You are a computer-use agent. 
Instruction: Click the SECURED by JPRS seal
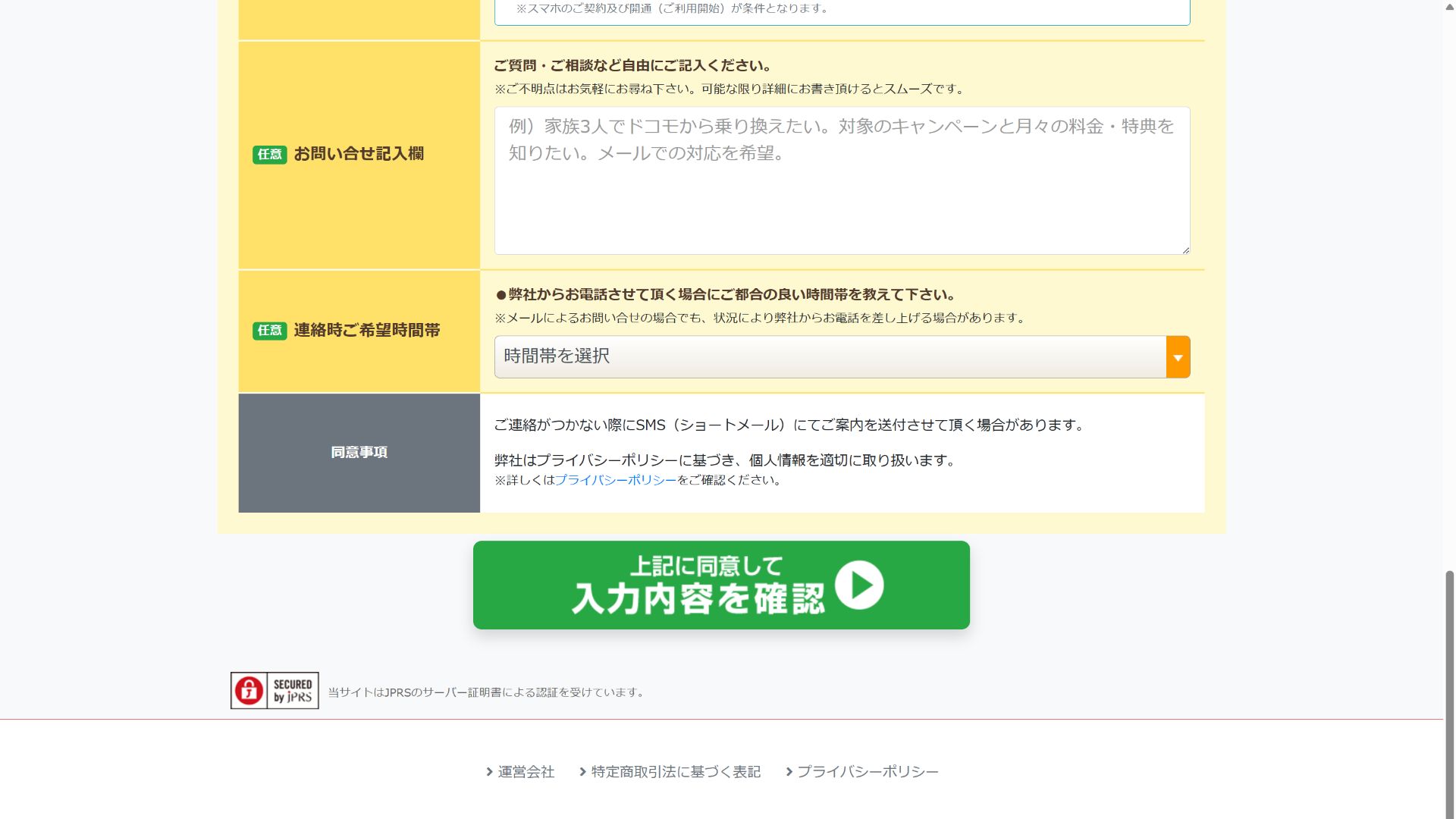[275, 690]
